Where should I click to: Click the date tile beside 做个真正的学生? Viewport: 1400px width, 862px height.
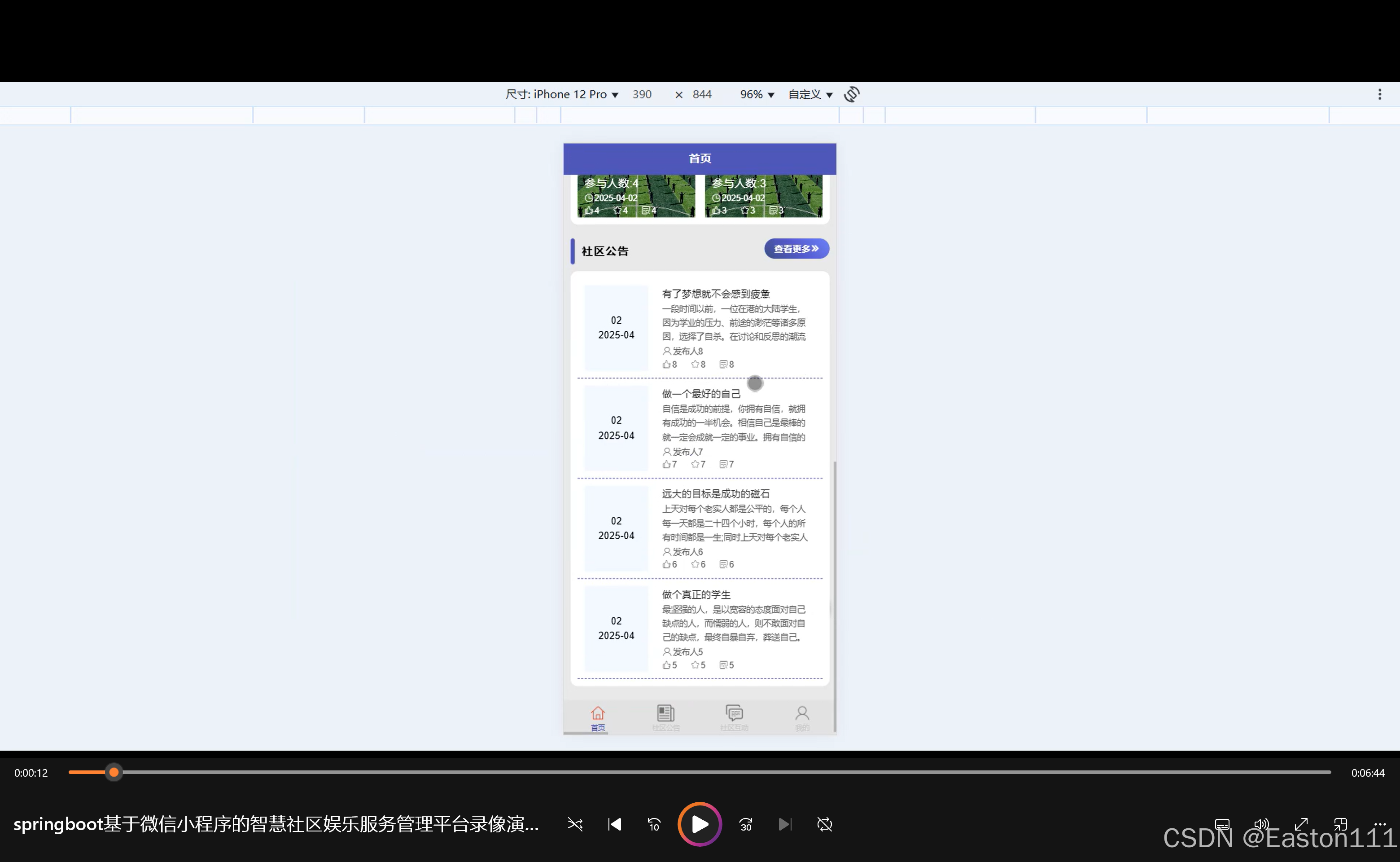click(616, 628)
